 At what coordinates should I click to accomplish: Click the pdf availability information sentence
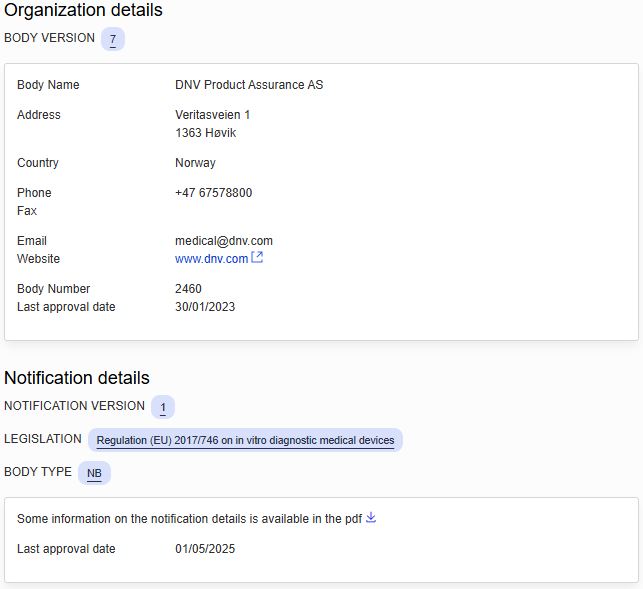tap(189, 519)
